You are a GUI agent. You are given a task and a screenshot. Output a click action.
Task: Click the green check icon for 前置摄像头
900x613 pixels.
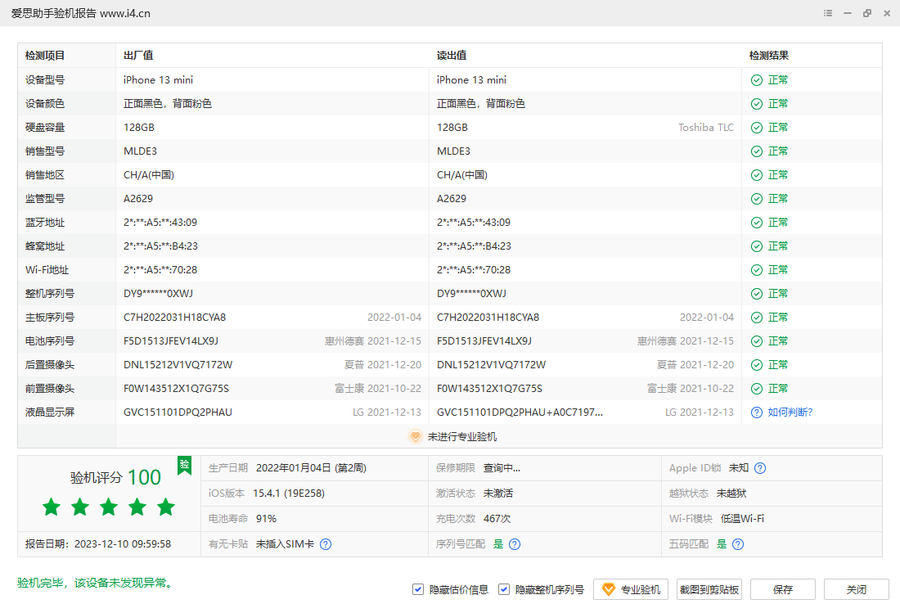point(757,389)
